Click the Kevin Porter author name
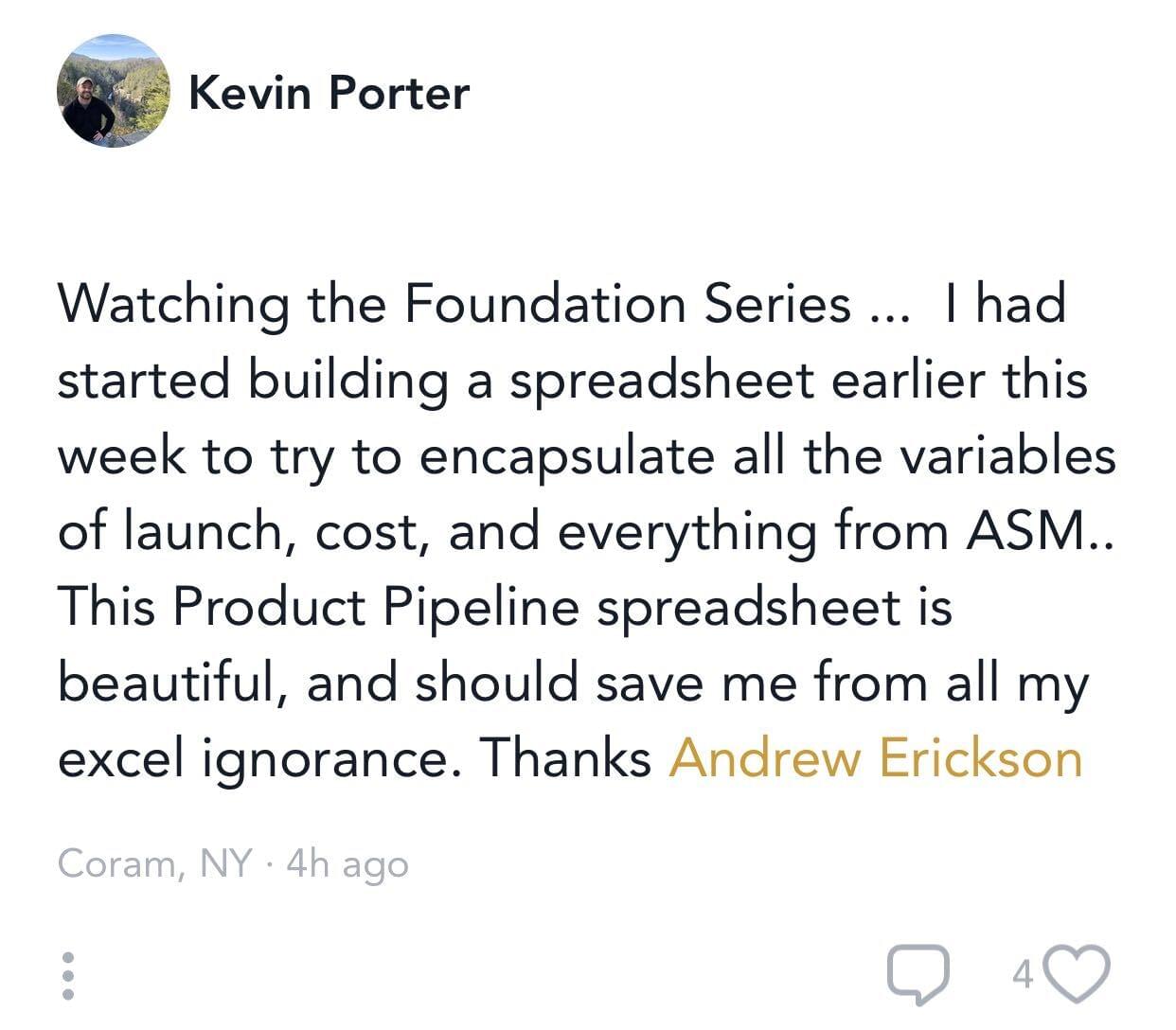The height and width of the screenshot is (1030, 1176). (329, 93)
